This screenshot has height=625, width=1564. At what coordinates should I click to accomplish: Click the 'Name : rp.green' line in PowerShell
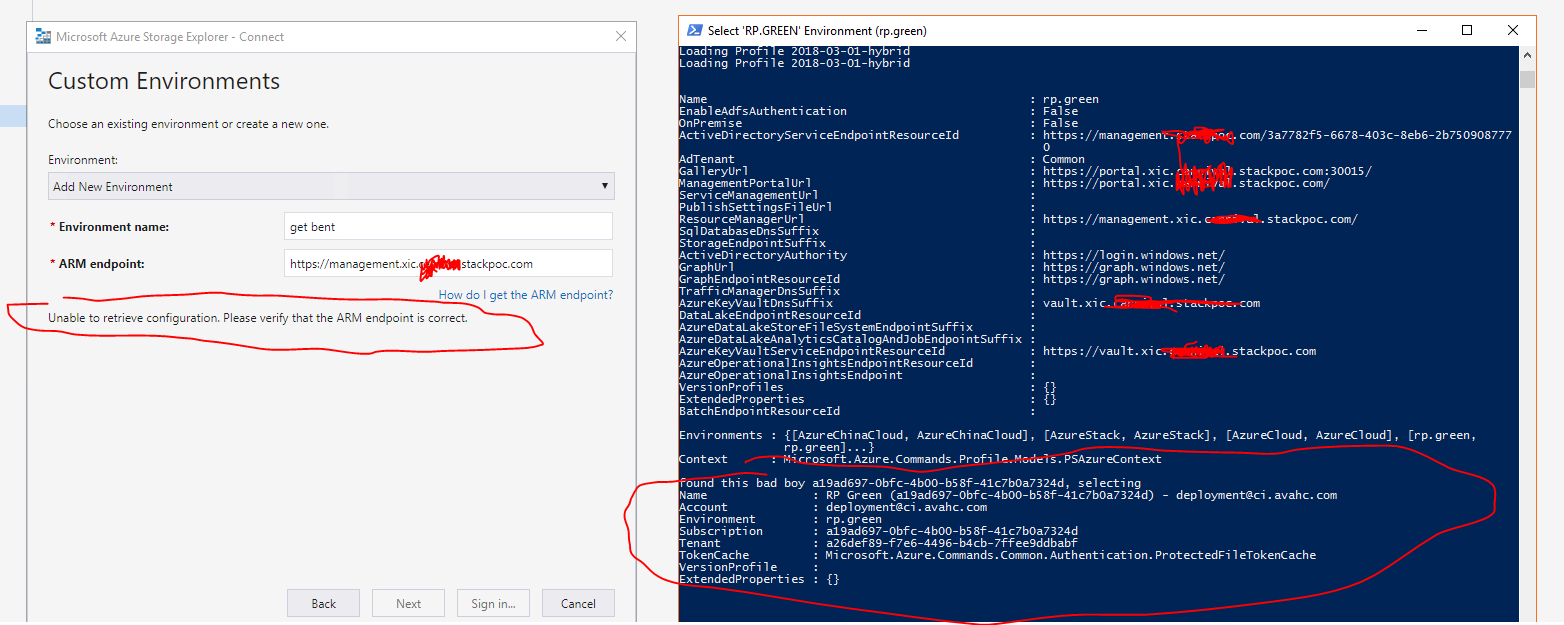click(889, 99)
